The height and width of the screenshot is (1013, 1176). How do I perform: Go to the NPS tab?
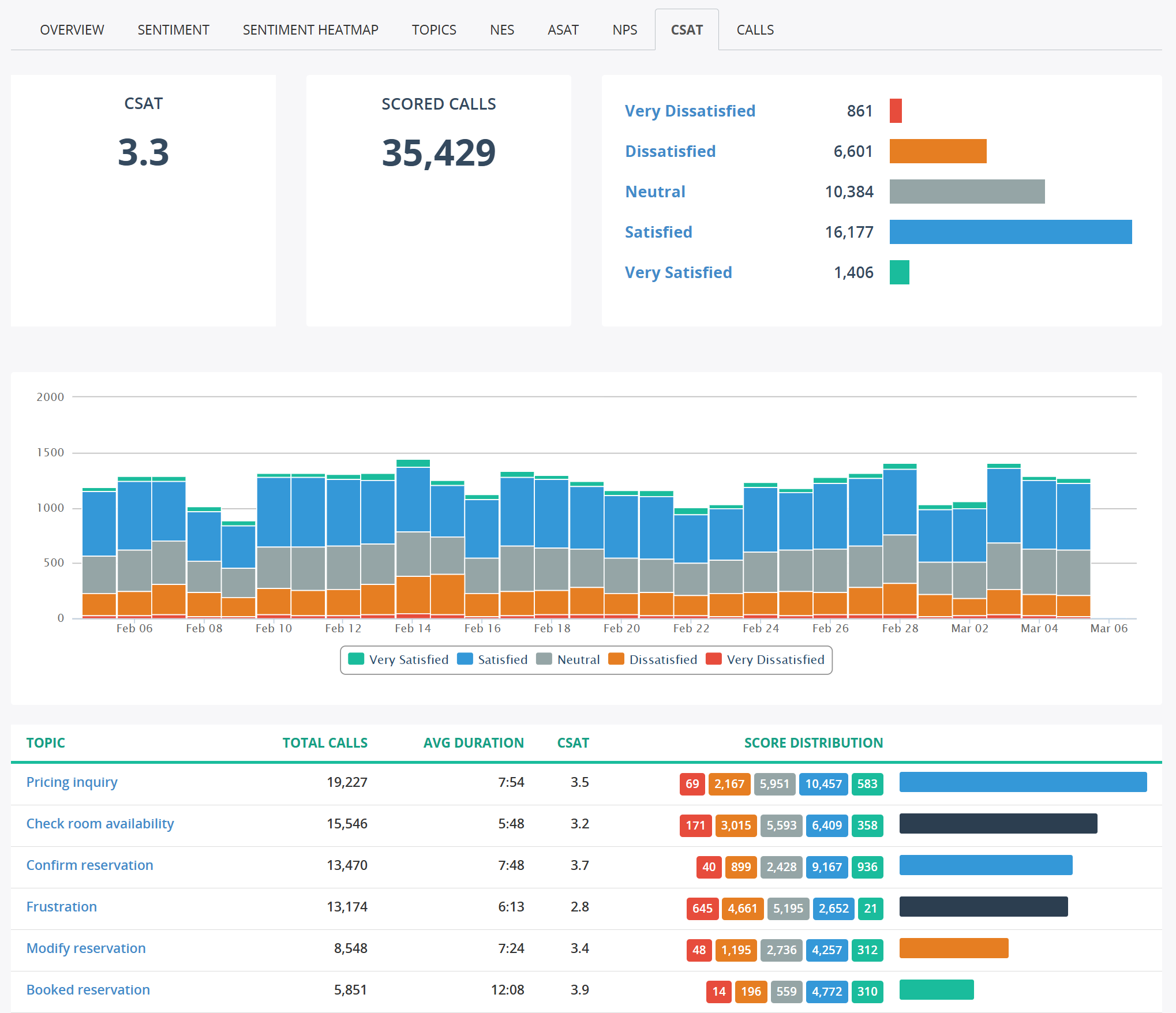[624, 30]
